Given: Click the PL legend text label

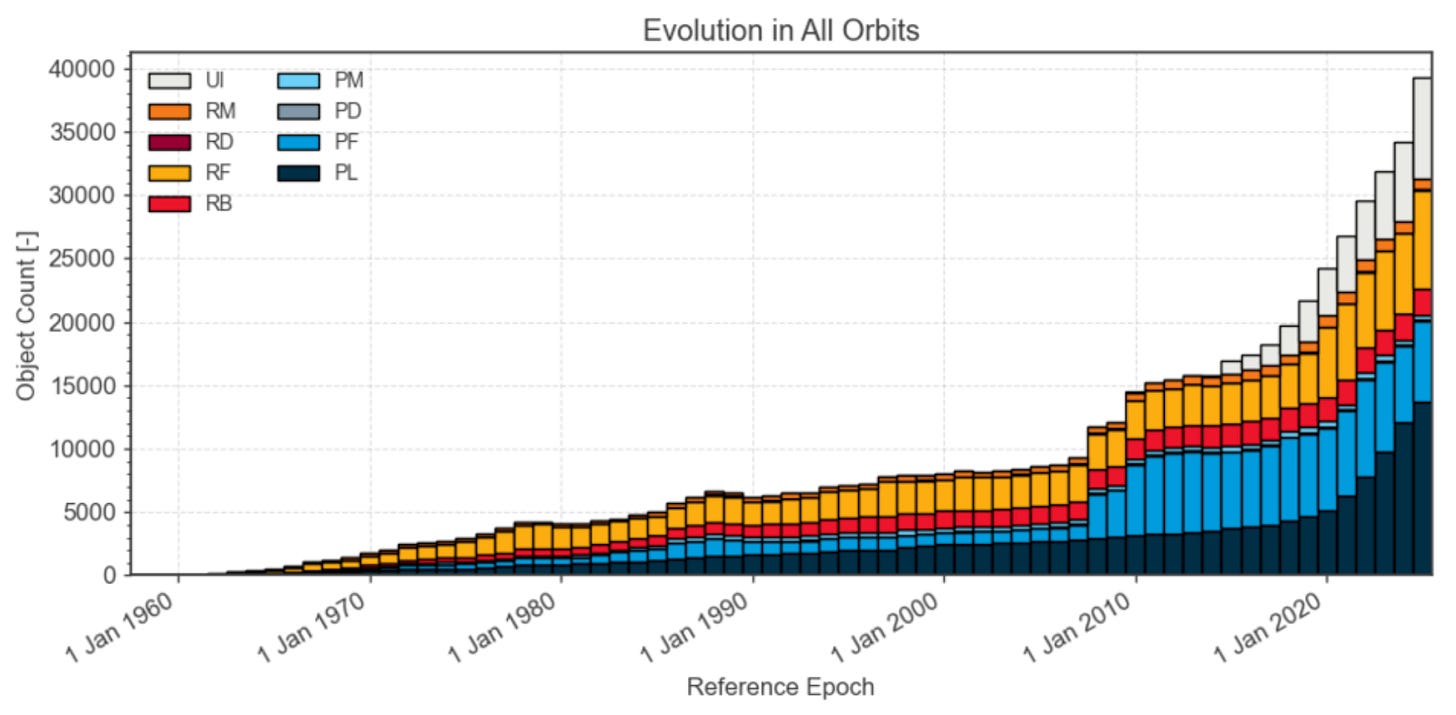Looking at the screenshot, I should point(346,173).
